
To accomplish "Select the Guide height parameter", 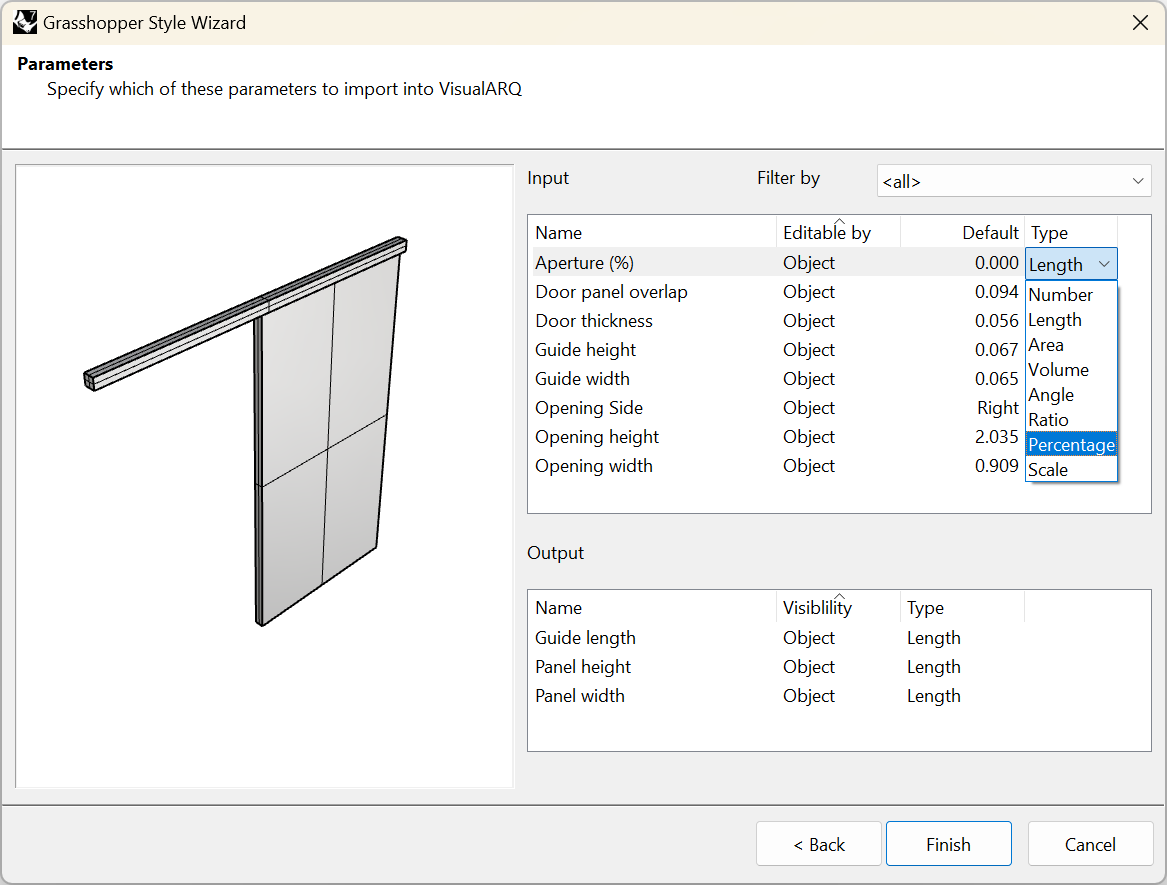I will coord(777,350).
